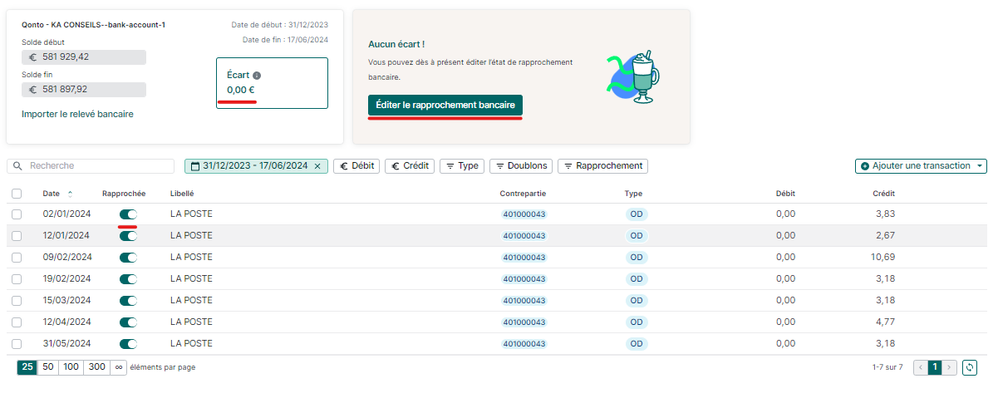Toggle Rapprochée switch for 02/01/2024 row
The width and height of the screenshot is (998, 413).
pos(128,214)
